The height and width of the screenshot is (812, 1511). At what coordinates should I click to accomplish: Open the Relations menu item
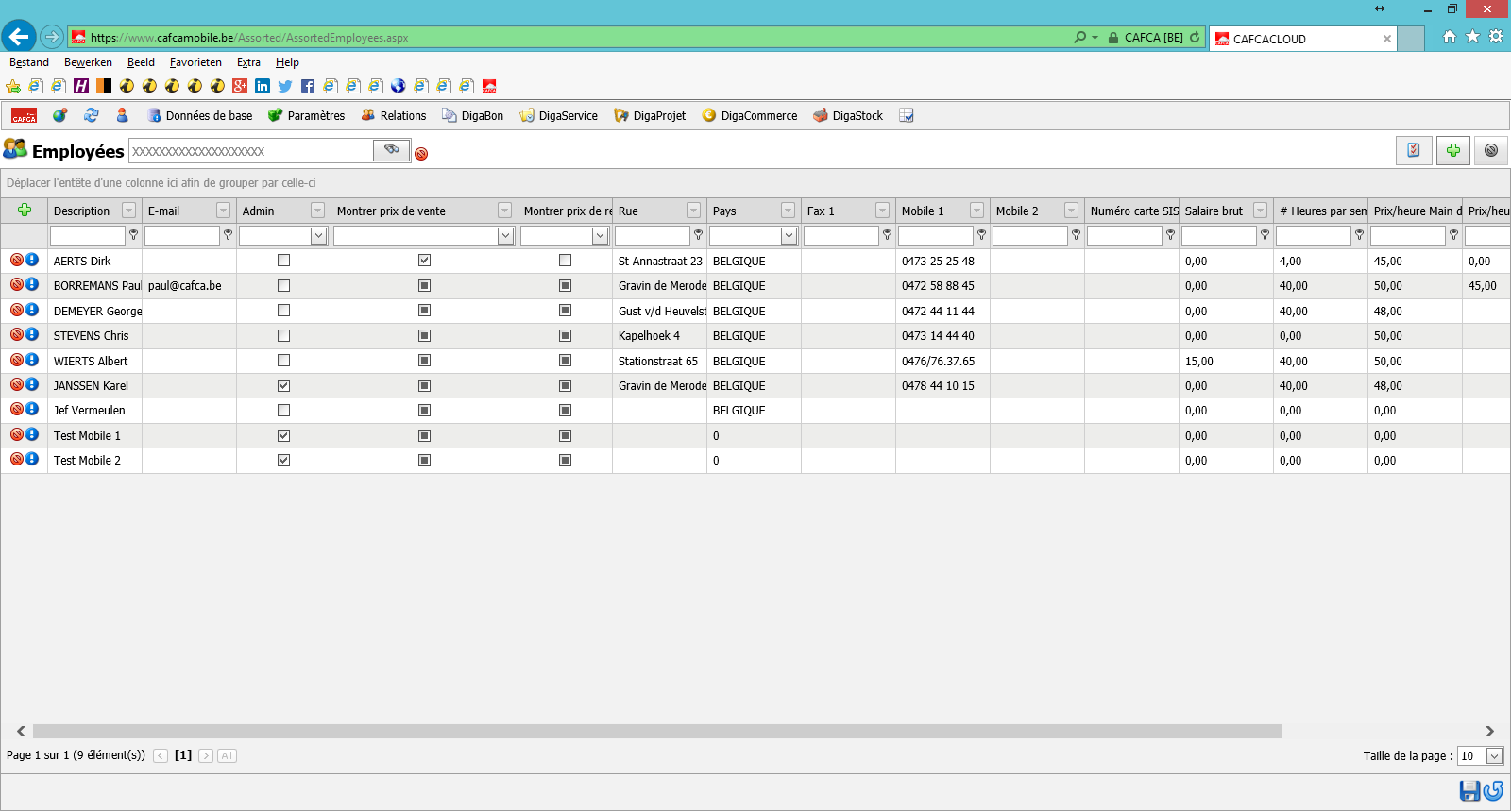coord(394,115)
